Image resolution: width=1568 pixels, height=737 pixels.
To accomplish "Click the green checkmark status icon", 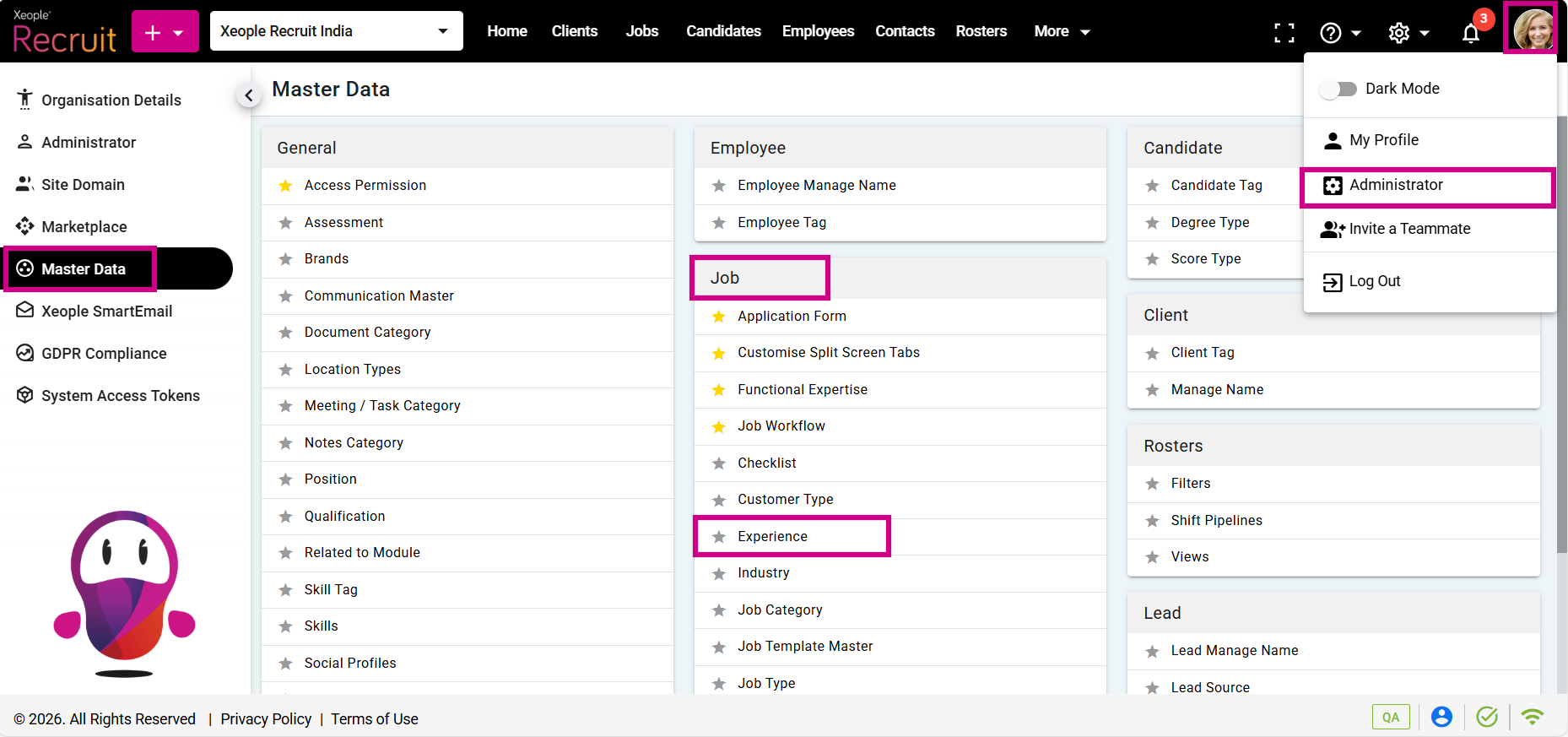I will tap(1486, 718).
